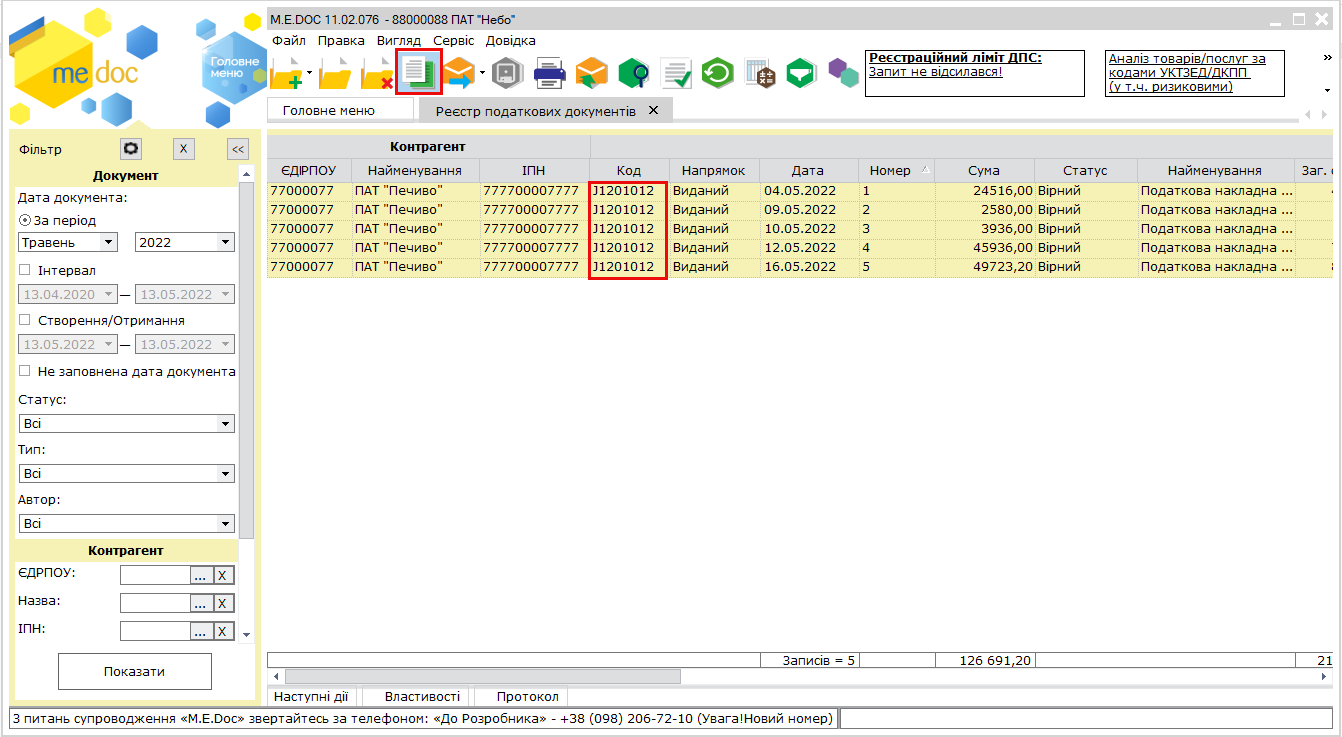The height and width of the screenshot is (737, 1342).
Task: Click the green hexagon magnifier search icon
Action: tap(634, 73)
